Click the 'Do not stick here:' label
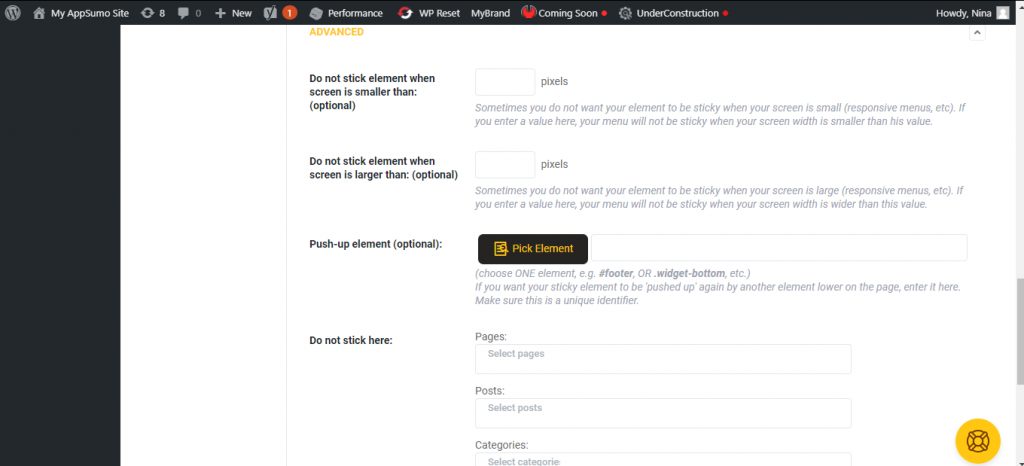1024x466 pixels. [351, 340]
